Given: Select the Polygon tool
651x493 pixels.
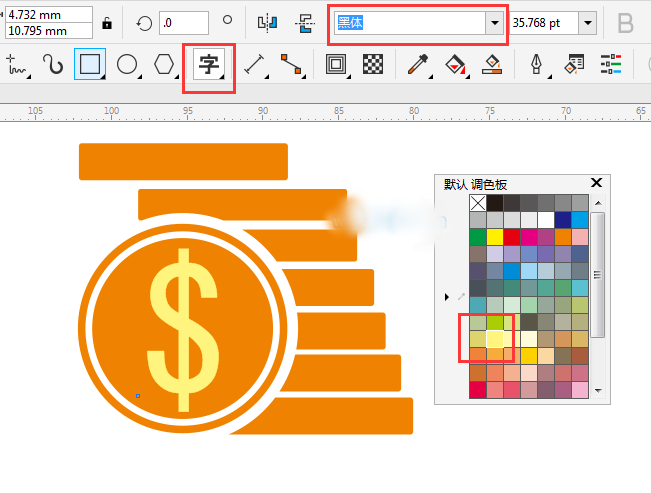Looking at the screenshot, I should (x=164, y=66).
